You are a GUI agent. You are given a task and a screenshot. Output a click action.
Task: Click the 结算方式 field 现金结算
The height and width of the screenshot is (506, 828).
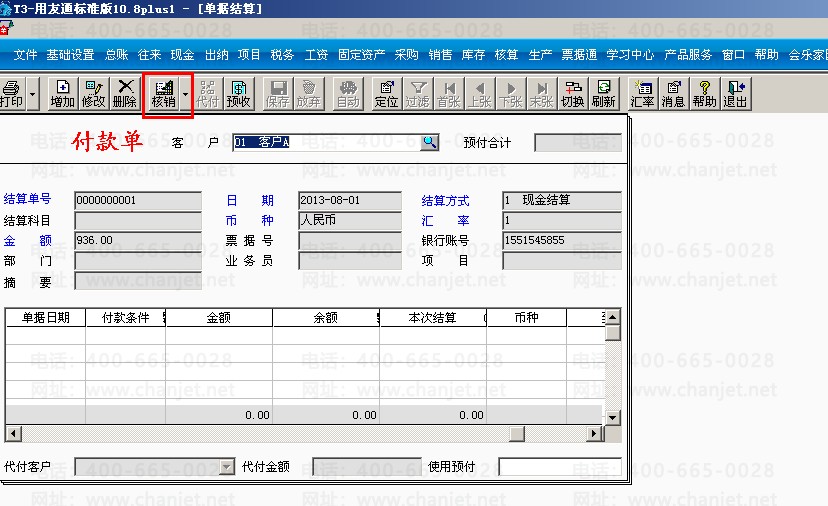[562, 201]
